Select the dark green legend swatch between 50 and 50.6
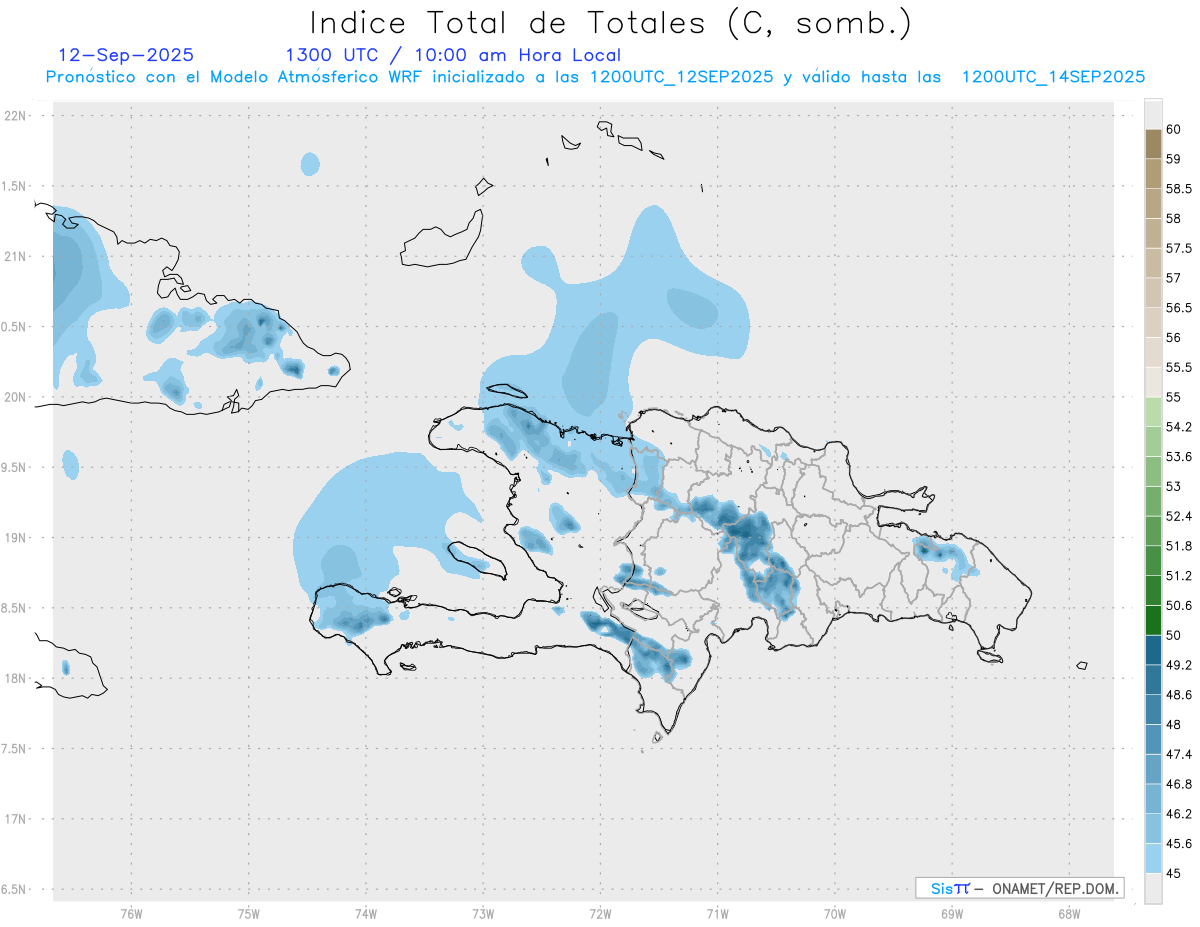Image resolution: width=1200 pixels, height=927 pixels. coord(1153,620)
